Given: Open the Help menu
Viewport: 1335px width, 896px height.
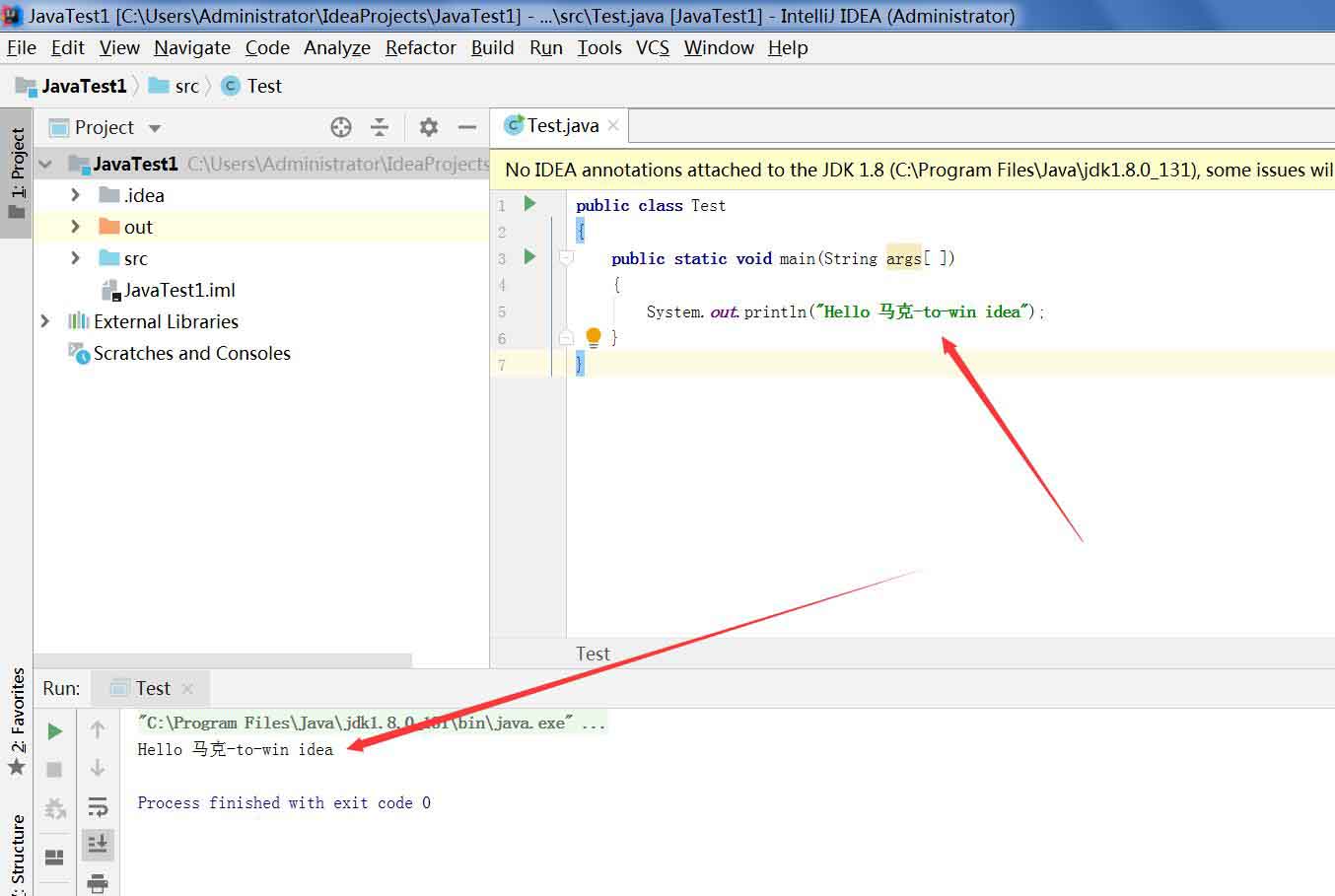Looking at the screenshot, I should [x=788, y=47].
